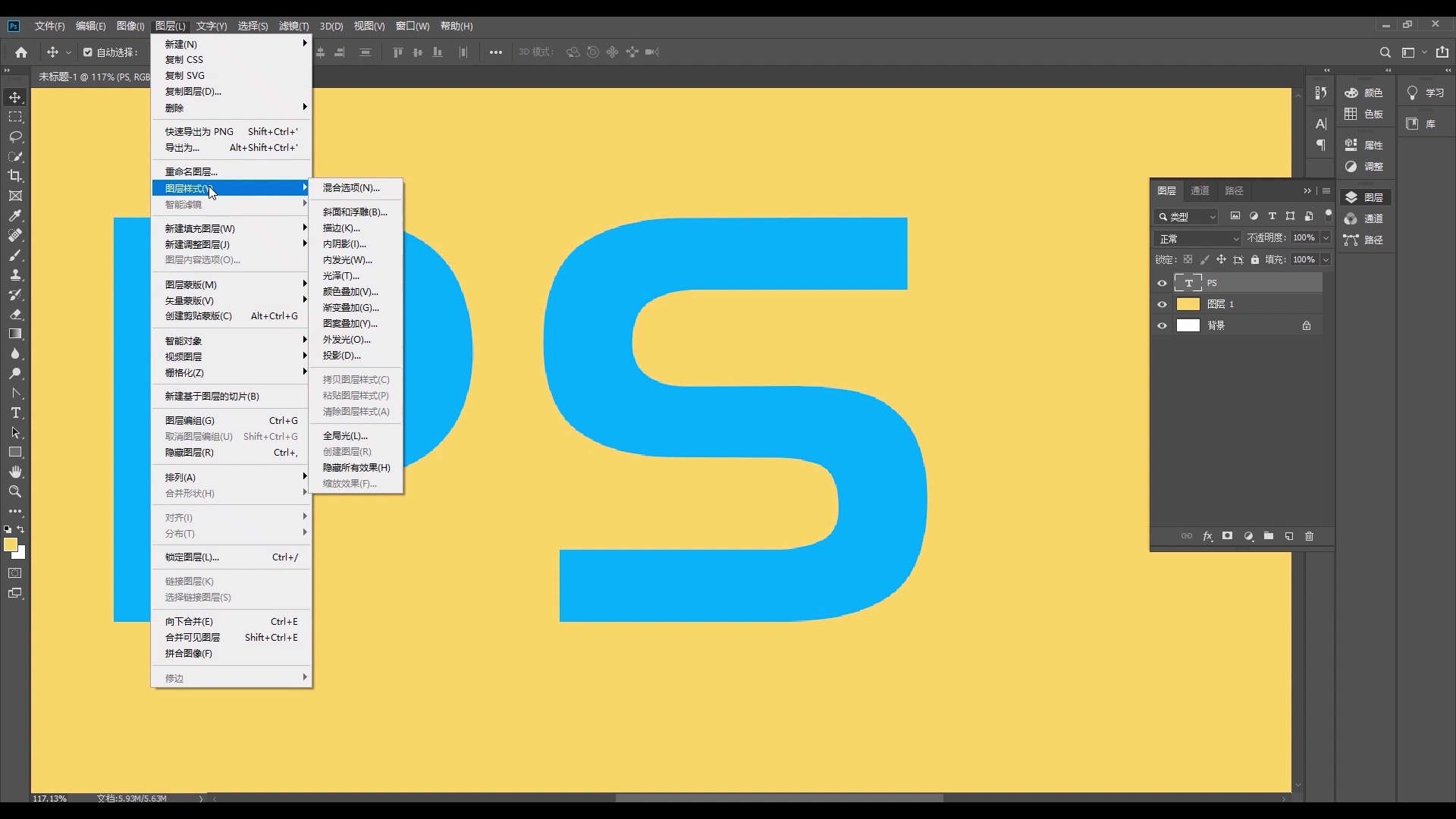This screenshot has height=819, width=1456.
Task: Expand the 新建(N) submenu
Action: coord(231,44)
